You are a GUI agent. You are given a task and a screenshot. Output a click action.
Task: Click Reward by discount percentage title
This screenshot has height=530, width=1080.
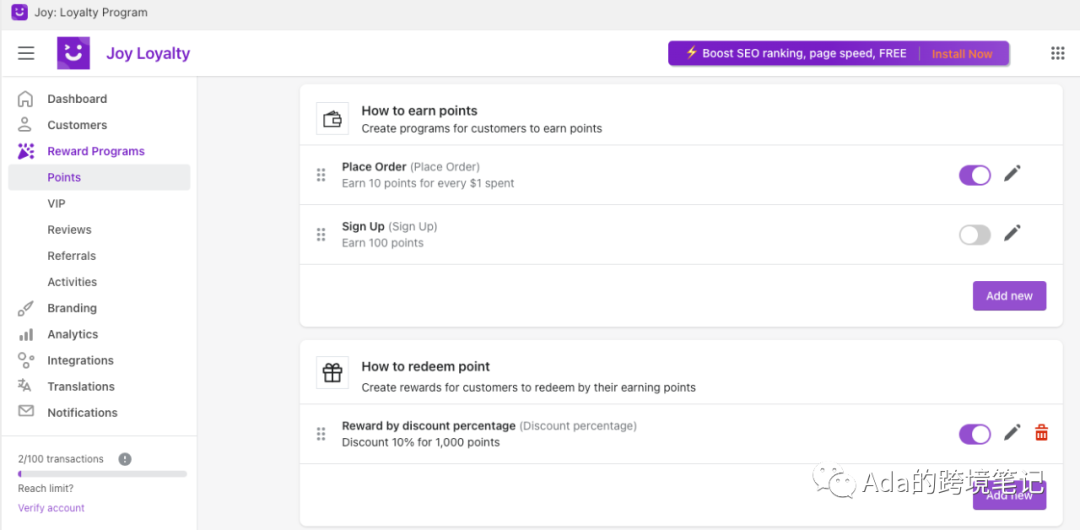pyautogui.click(x=428, y=426)
